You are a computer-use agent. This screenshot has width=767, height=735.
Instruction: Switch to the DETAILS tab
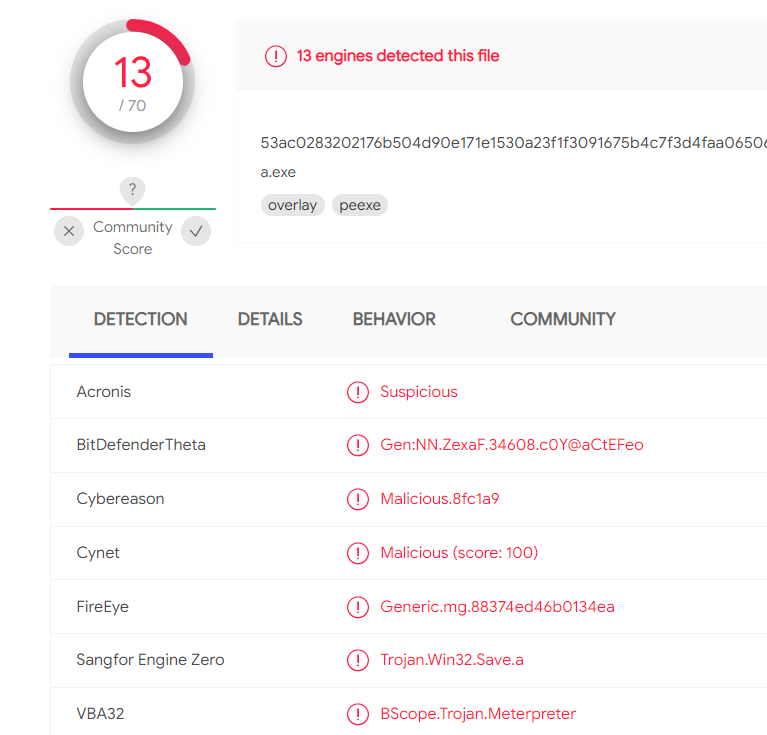click(270, 319)
